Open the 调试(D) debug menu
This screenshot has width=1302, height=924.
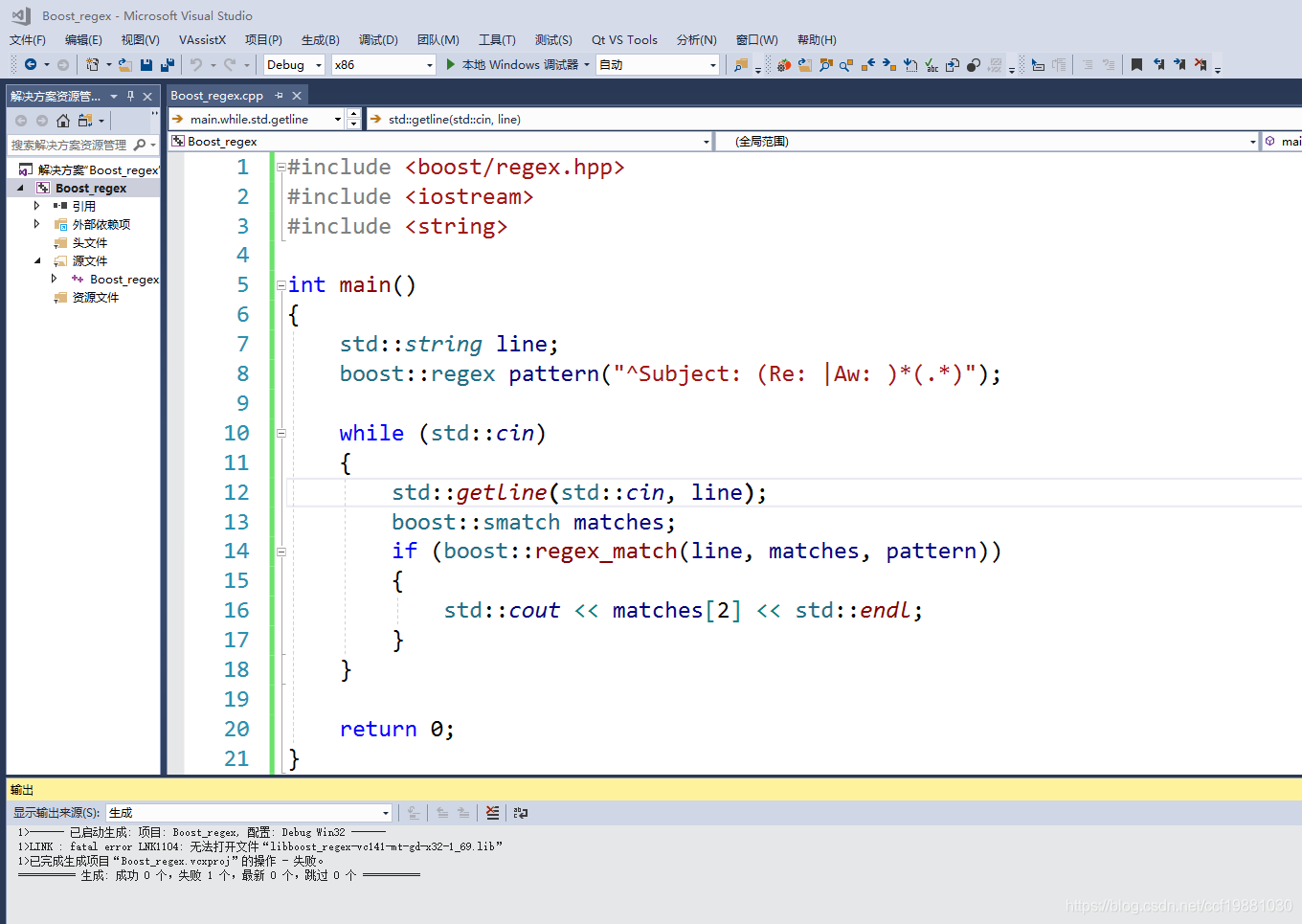tap(378, 39)
